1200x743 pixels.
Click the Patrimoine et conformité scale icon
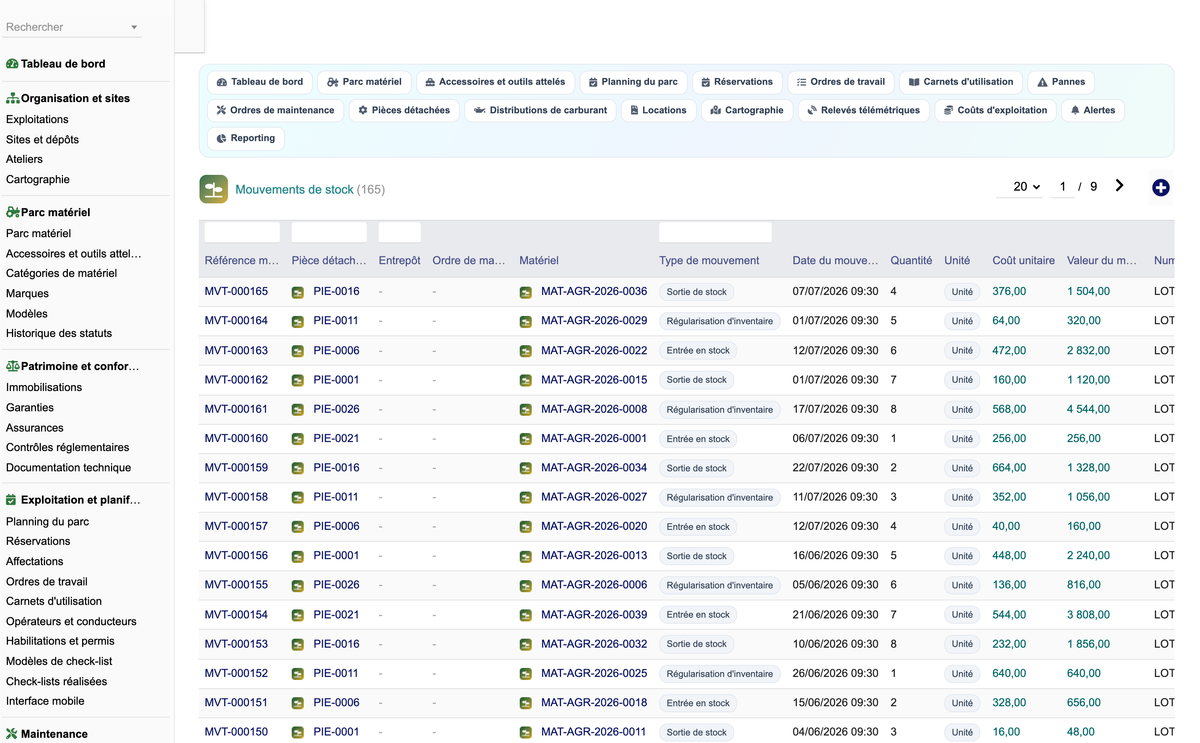[x=12, y=367]
